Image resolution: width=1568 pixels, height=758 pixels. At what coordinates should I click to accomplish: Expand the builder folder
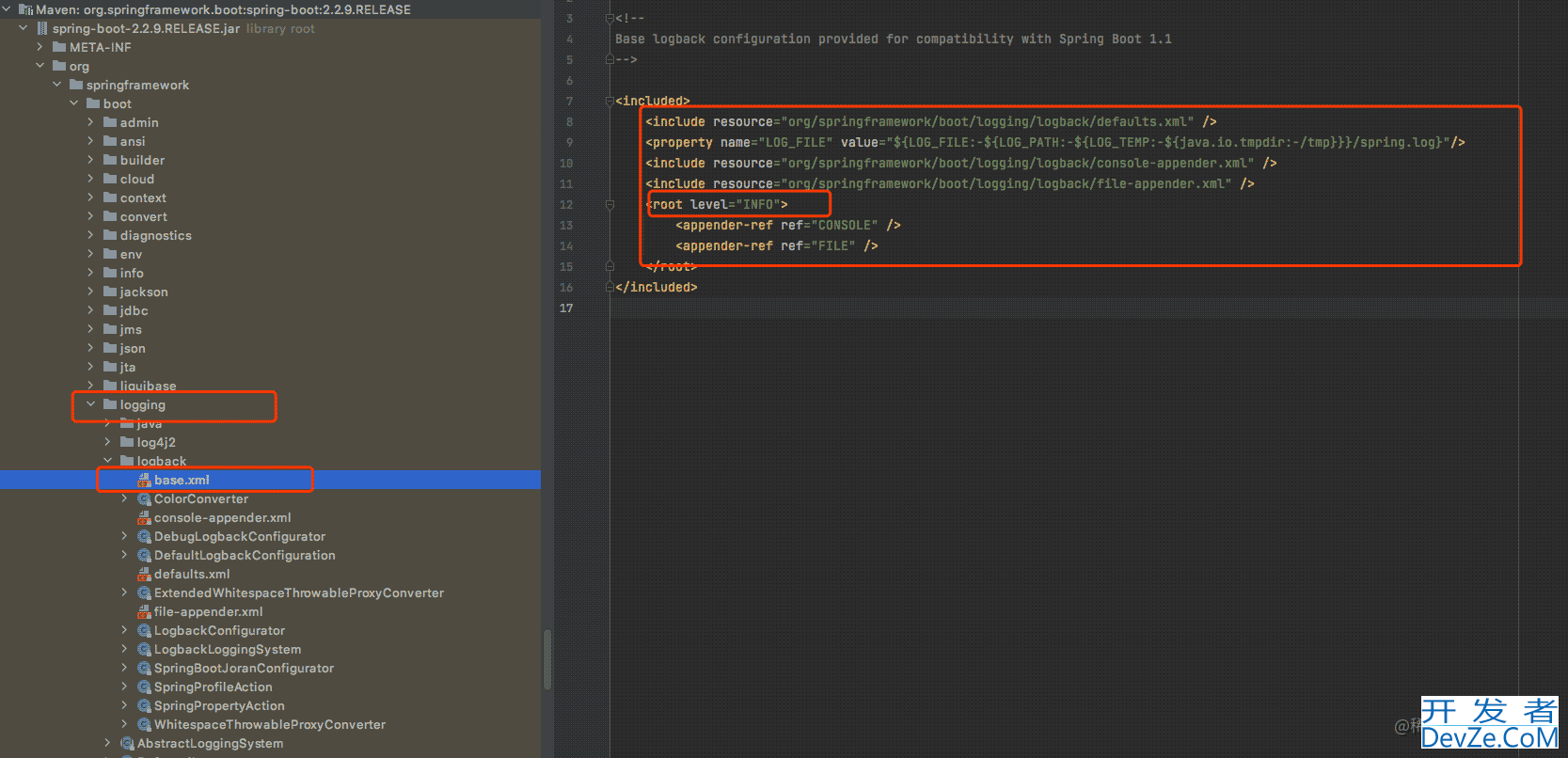coord(91,160)
